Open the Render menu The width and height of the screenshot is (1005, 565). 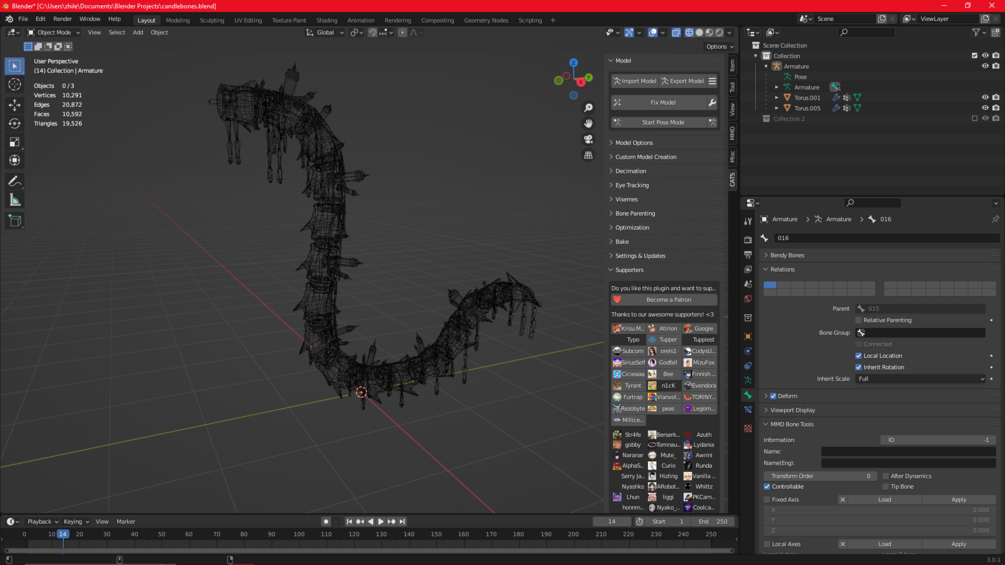click(x=62, y=19)
